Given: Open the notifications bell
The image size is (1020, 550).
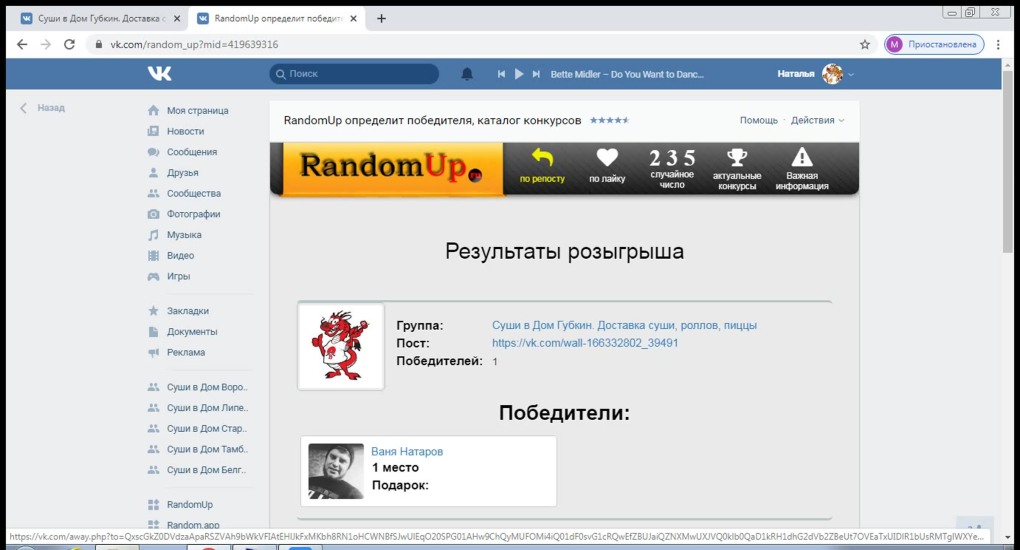Looking at the screenshot, I should [467, 74].
